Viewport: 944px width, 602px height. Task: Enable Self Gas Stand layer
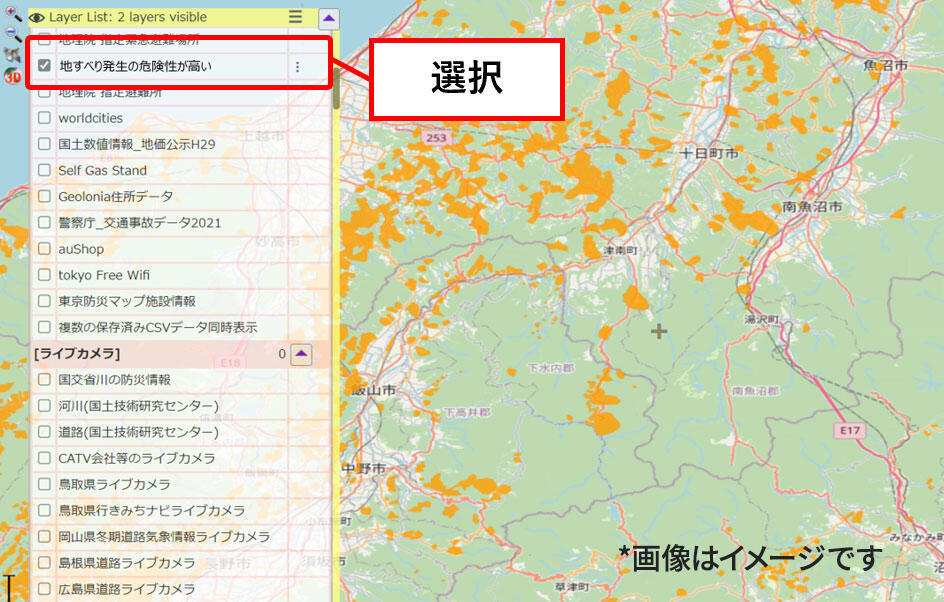[x=44, y=170]
